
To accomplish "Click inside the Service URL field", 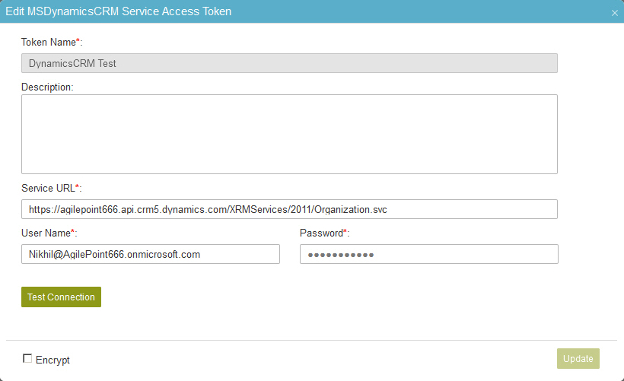I will [289, 209].
